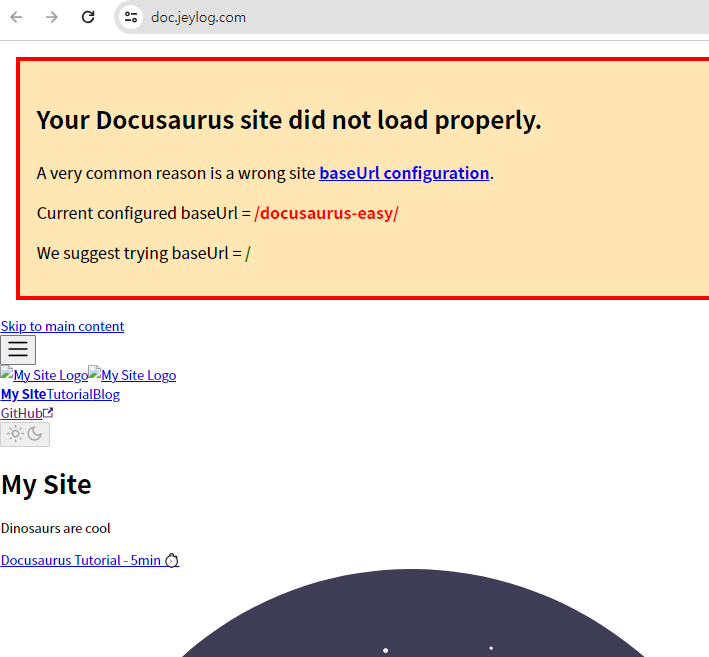The width and height of the screenshot is (709, 657).
Task: Click the dark dinosaur illustration image
Action: click(x=413, y=613)
